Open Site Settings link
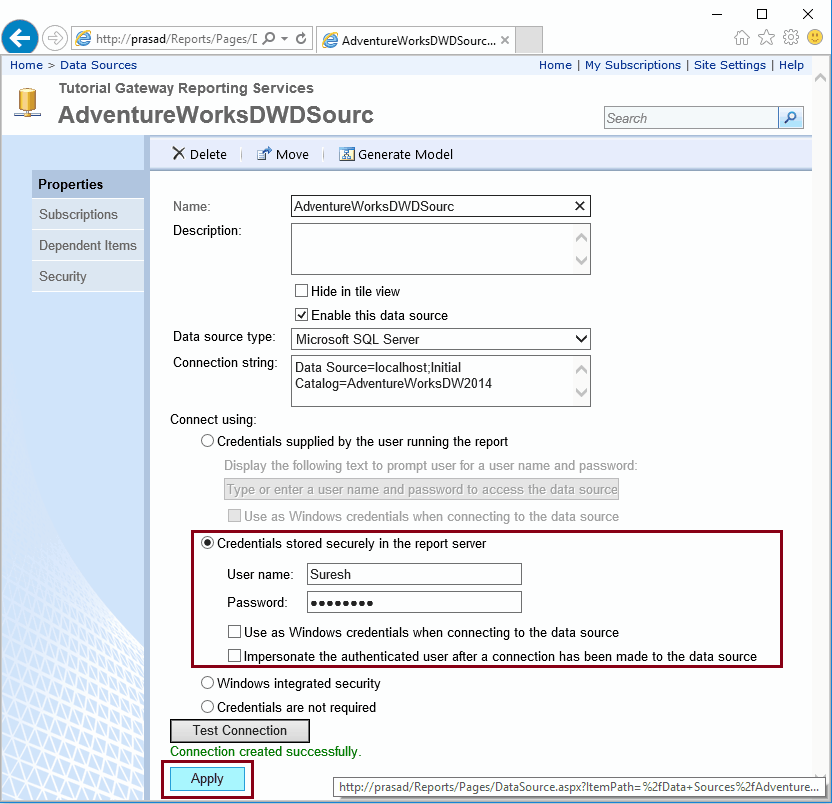832x804 pixels. pyautogui.click(x=730, y=65)
